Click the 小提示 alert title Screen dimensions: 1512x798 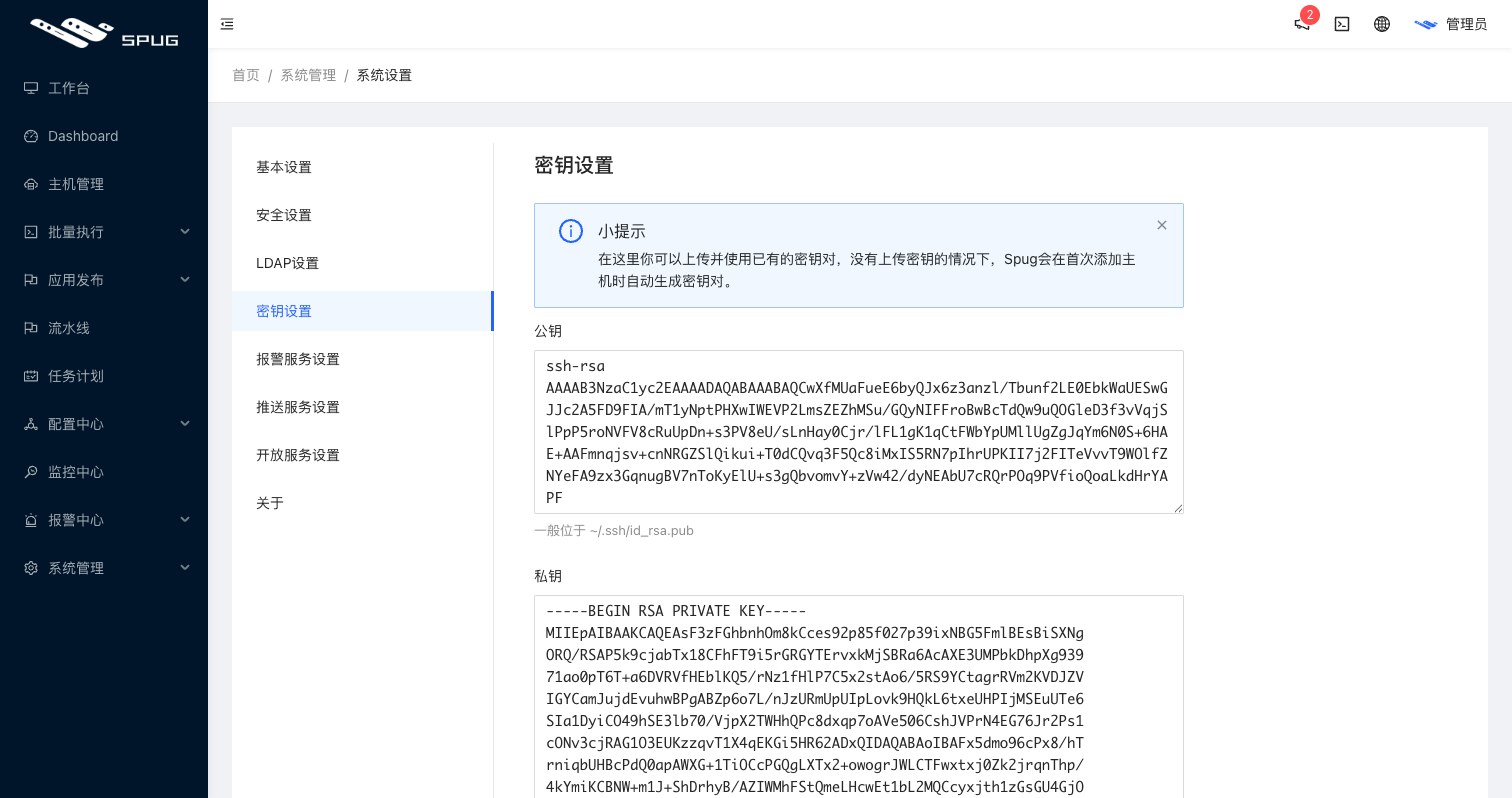click(x=622, y=231)
